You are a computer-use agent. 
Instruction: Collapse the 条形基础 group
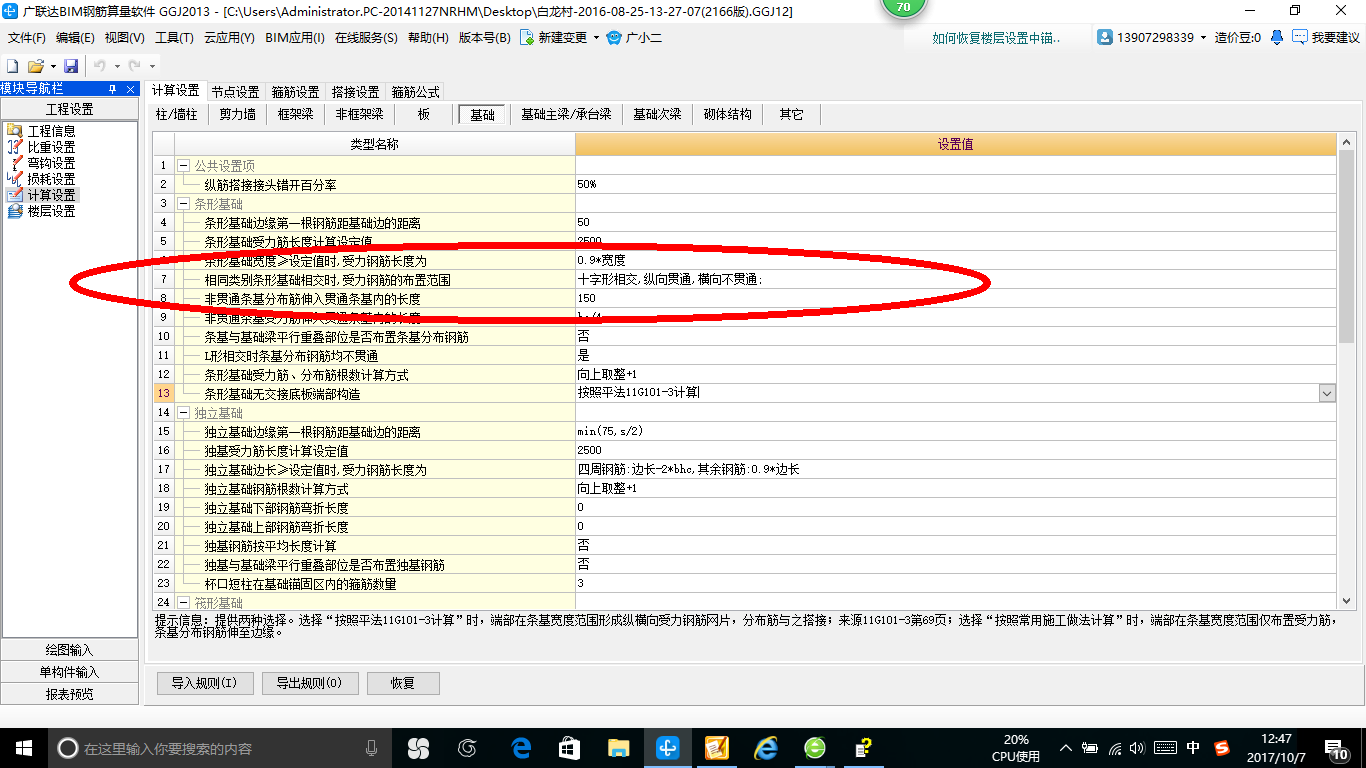[183, 204]
